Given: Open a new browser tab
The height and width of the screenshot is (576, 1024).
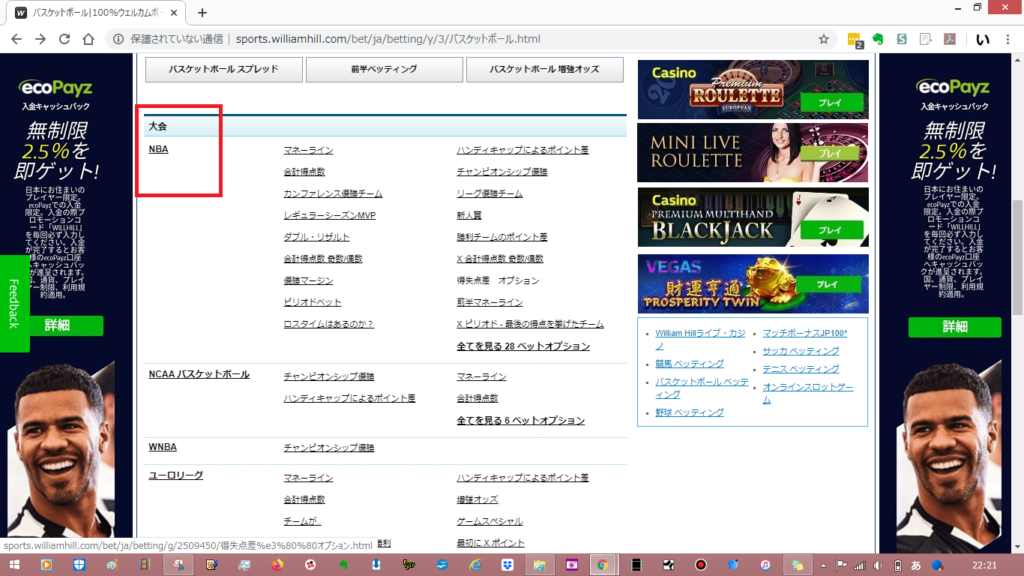Looking at the screenshot, I should click(202, 12).
